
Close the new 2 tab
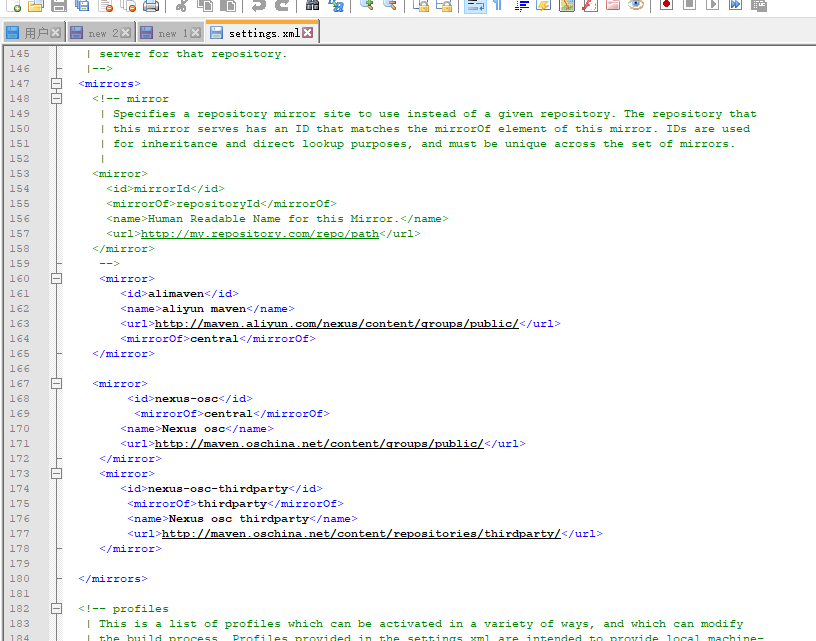(125, 33)
